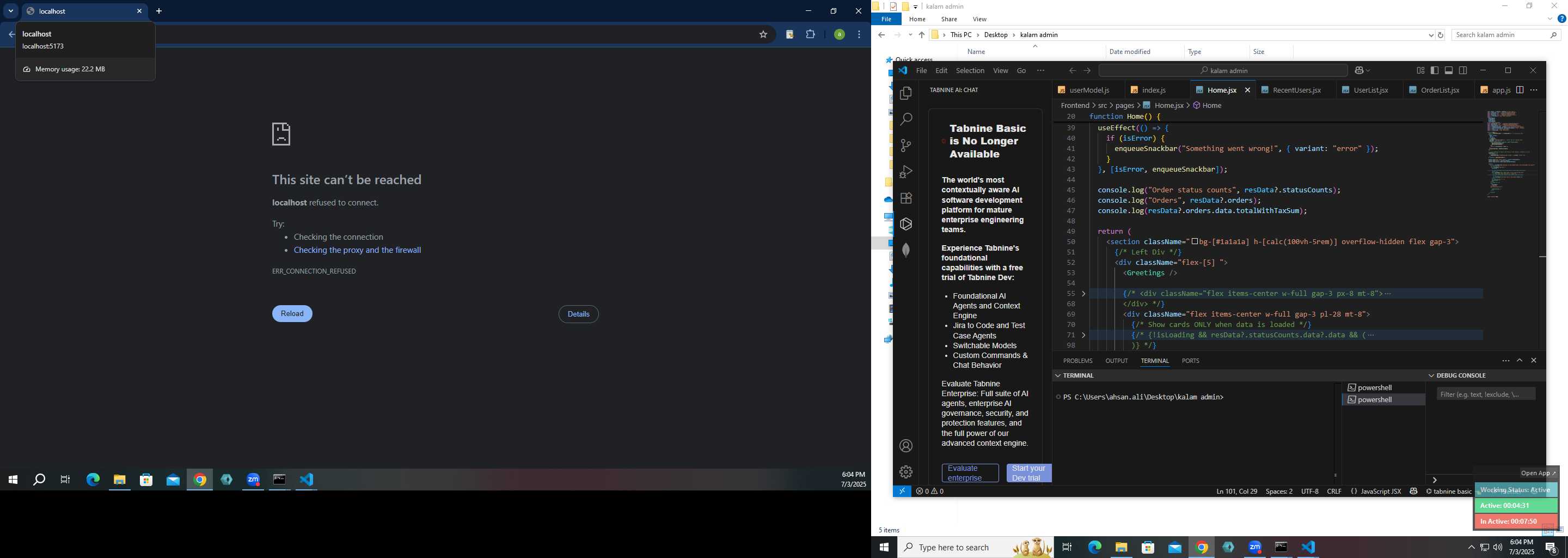Click the Copilot status icon in status bar
Image resolution: width=1568 pixels, height=558 pixels.
point(1413,491)
